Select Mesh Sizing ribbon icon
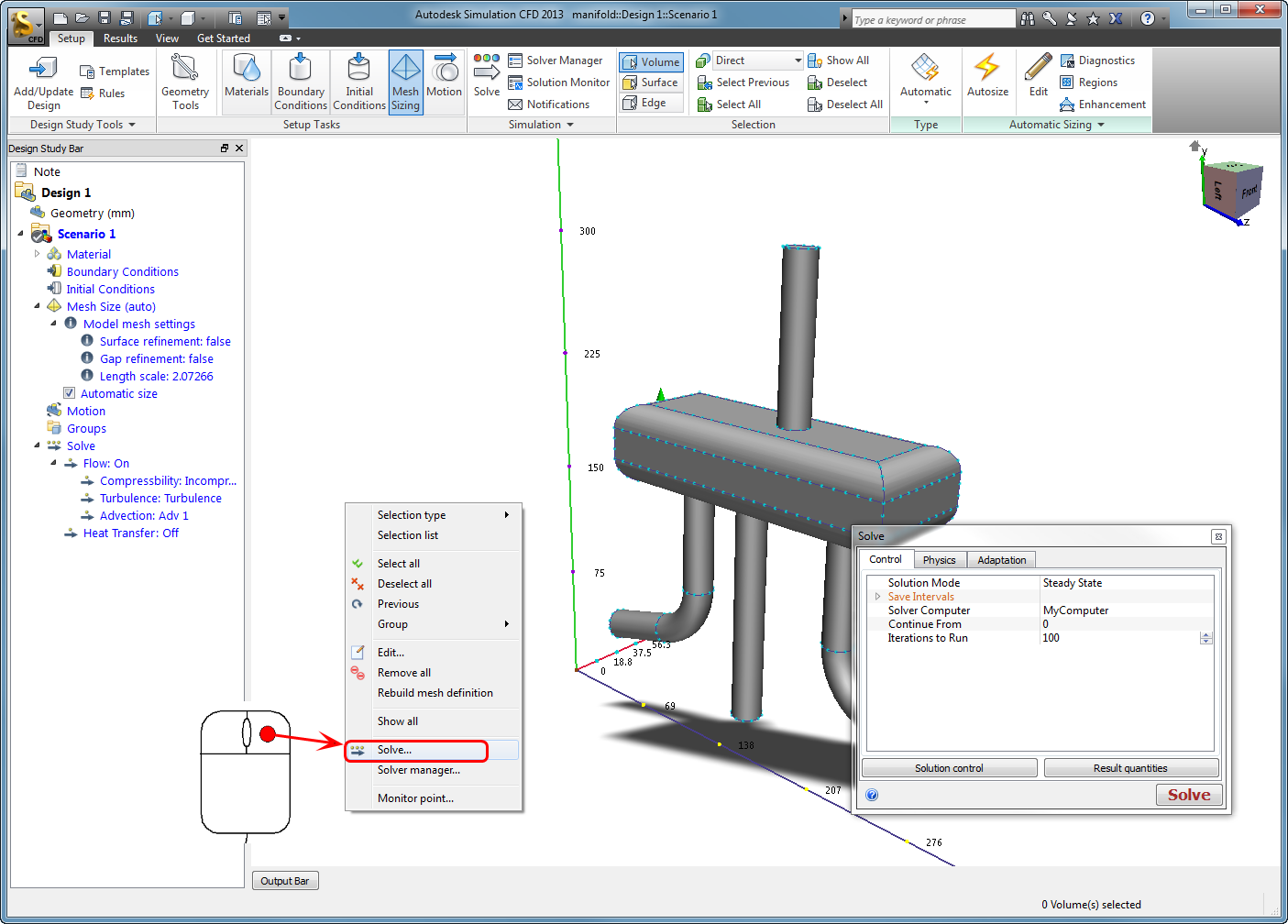This screenshot has width=1288, height=924. pyautogui.click(x=405, y=82)
